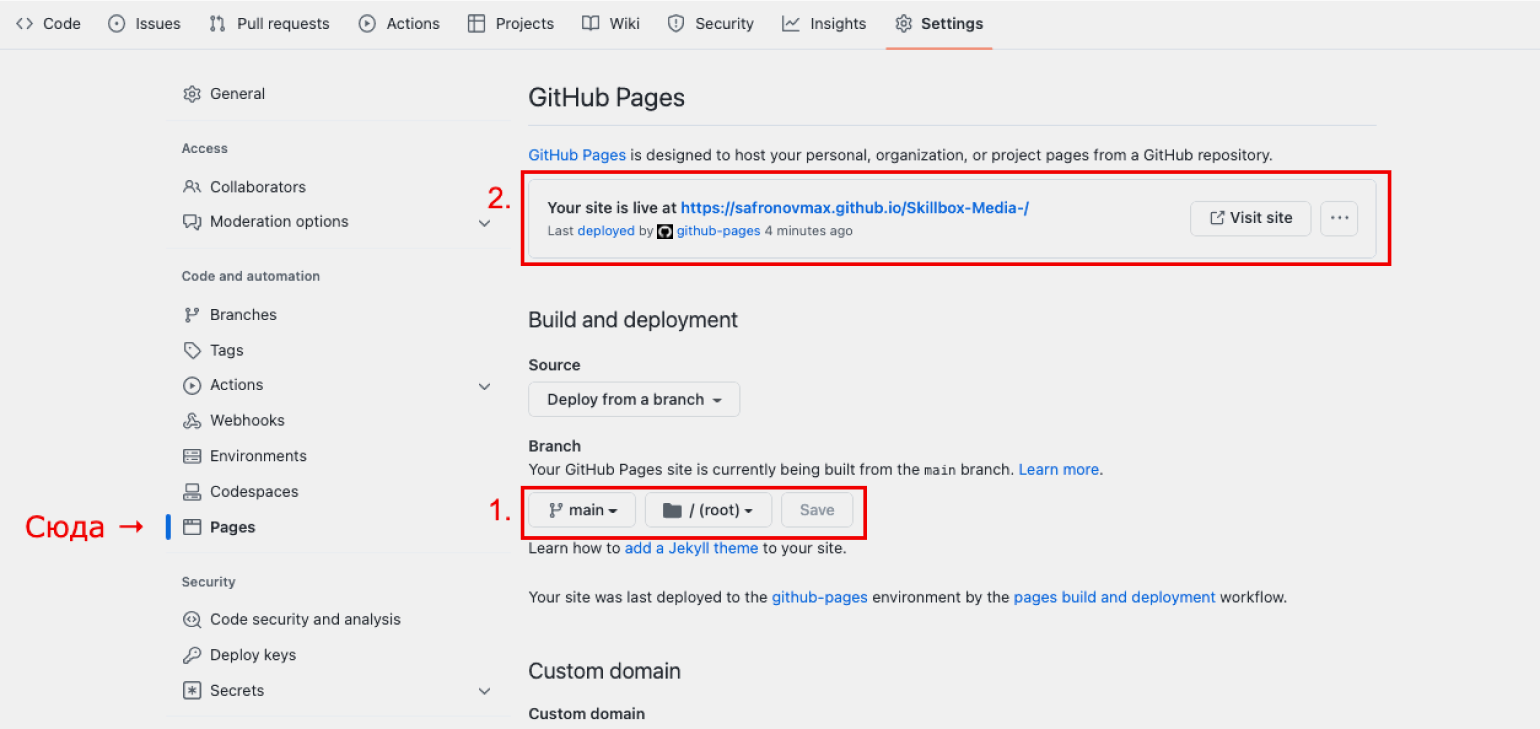Image resolution: width=1540 pixels, height=729 pixels.
Task: Go to Pull requests tab
Action: pos(269,23)
